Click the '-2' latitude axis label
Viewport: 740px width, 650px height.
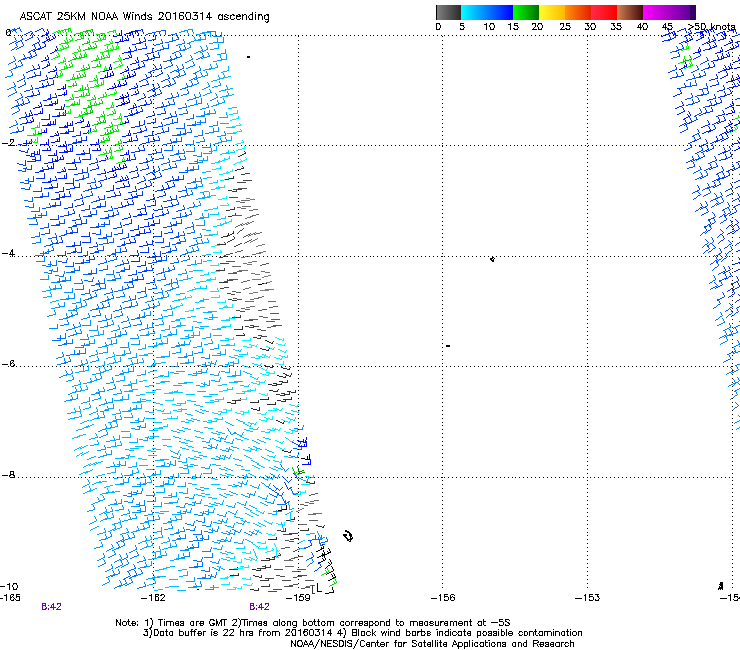pyautogui.click(x=8, y=143)
